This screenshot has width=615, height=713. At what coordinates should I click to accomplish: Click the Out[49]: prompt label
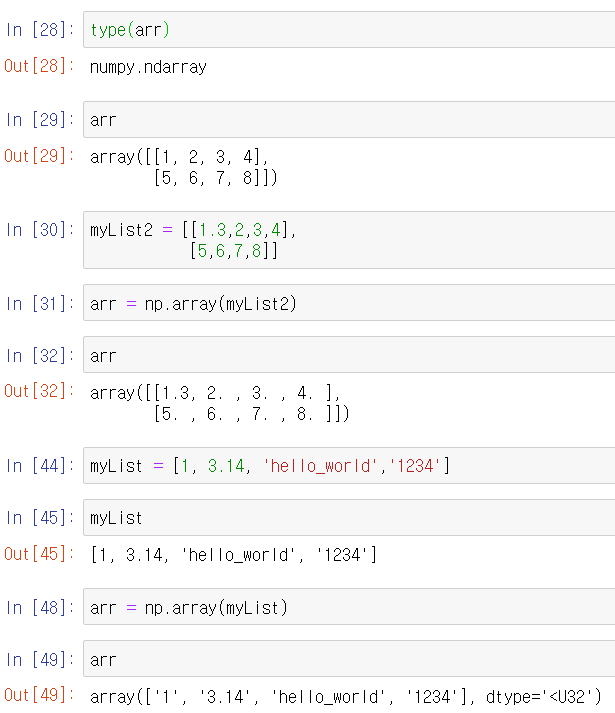coord(39,695)
